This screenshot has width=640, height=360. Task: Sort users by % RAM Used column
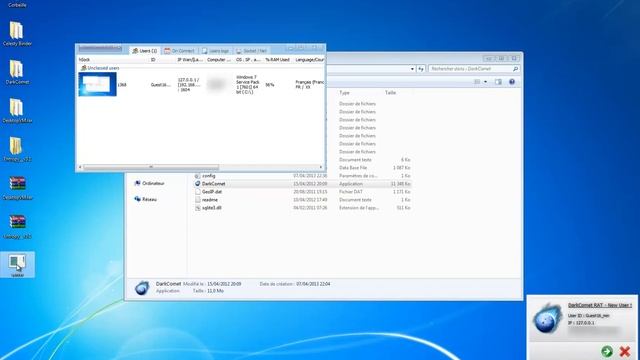[277, 60]
